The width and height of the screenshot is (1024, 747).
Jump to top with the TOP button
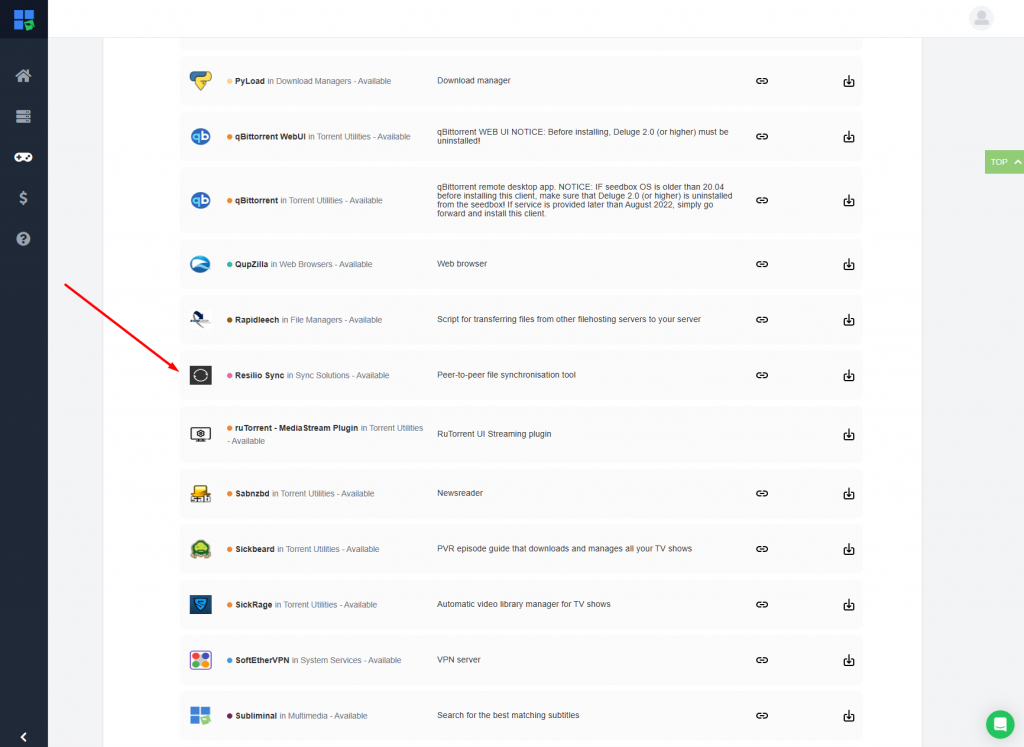click(1004, 162)
